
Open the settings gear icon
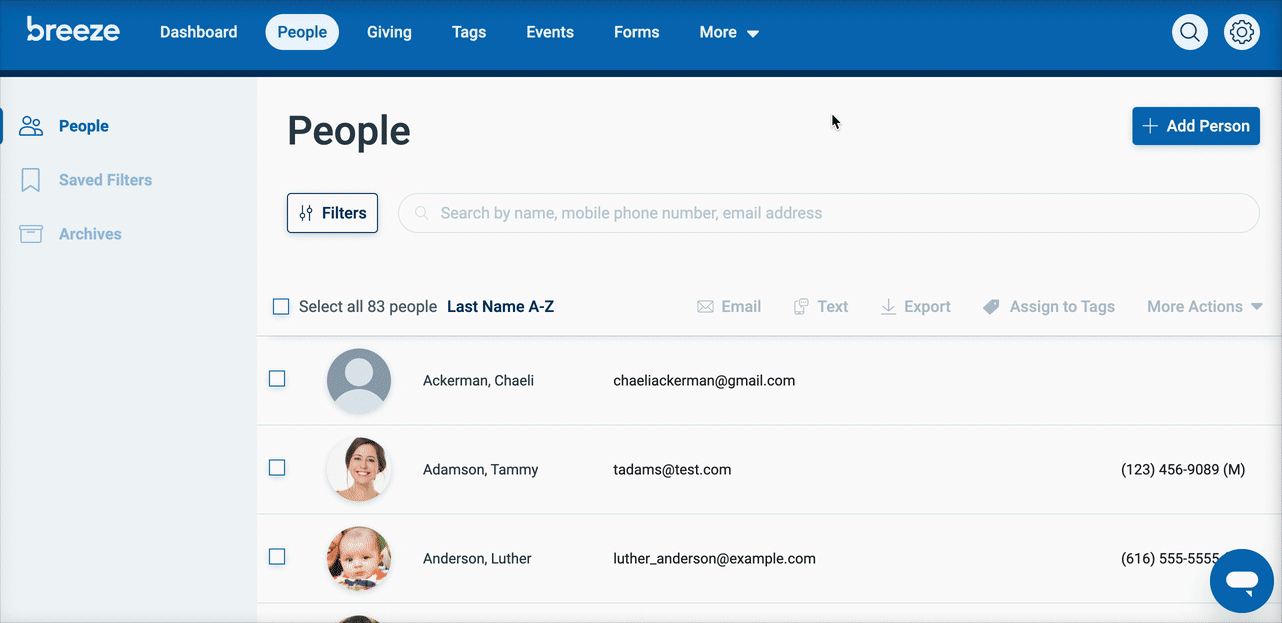pos(1242,32)
